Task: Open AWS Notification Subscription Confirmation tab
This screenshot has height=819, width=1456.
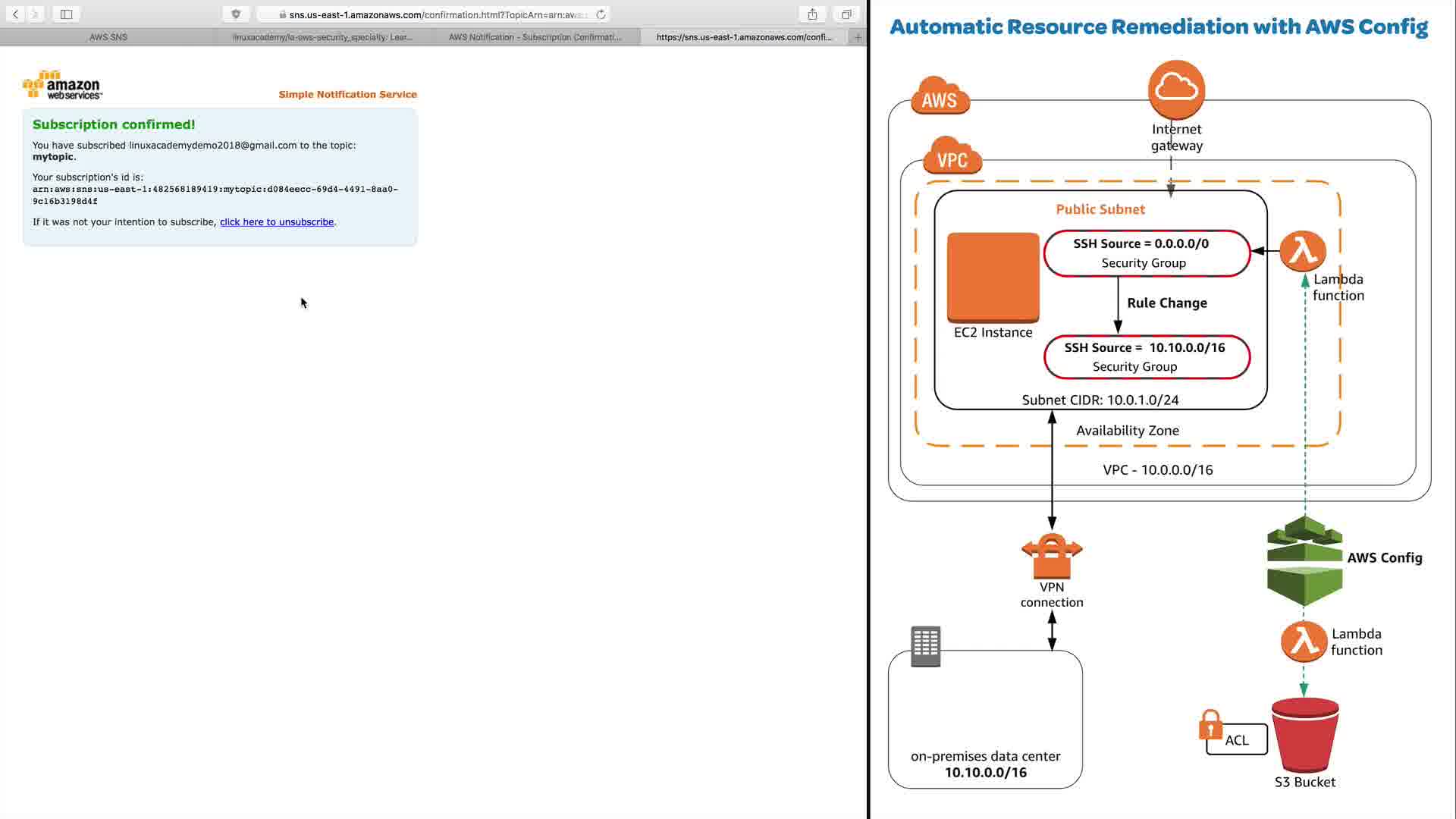Action: coord(535,37)
